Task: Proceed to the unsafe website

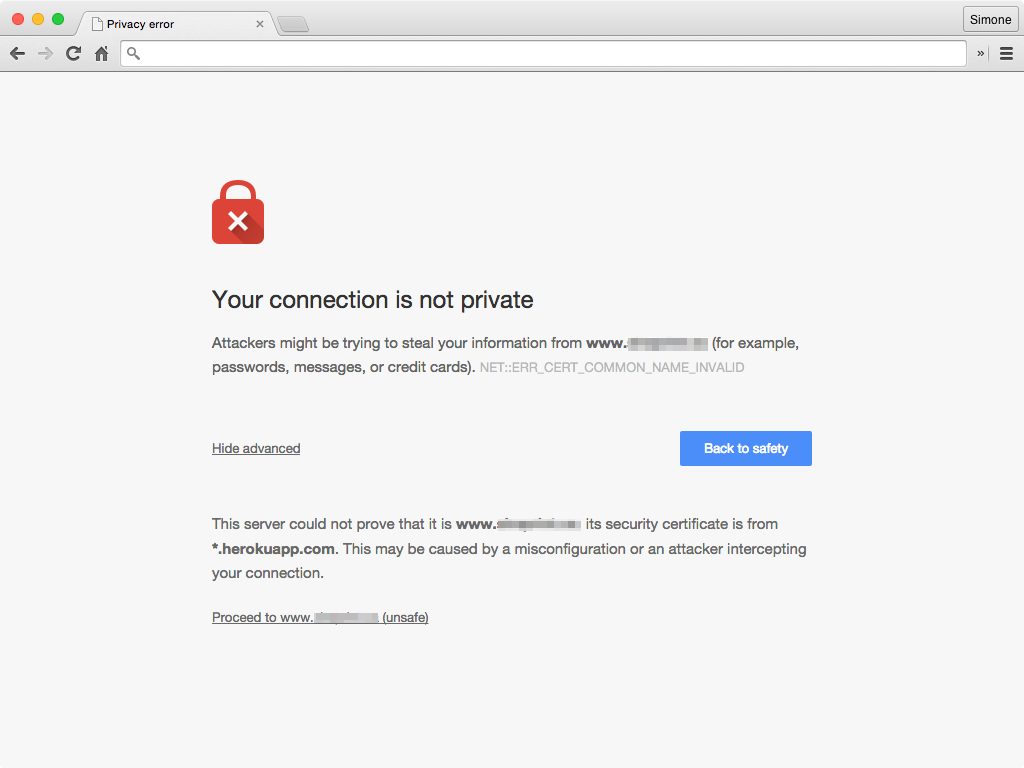Action: pos(319,617)
